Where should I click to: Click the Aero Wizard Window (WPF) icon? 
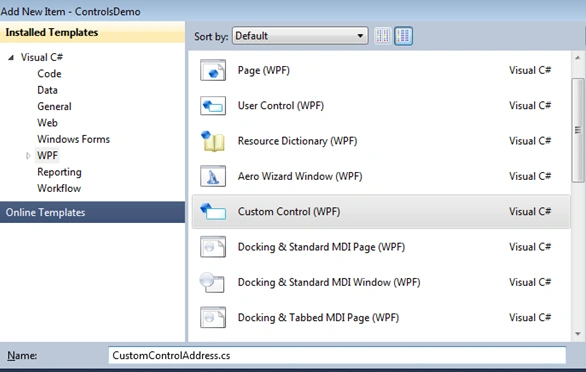pyautogui.click(x=213, y=176)
